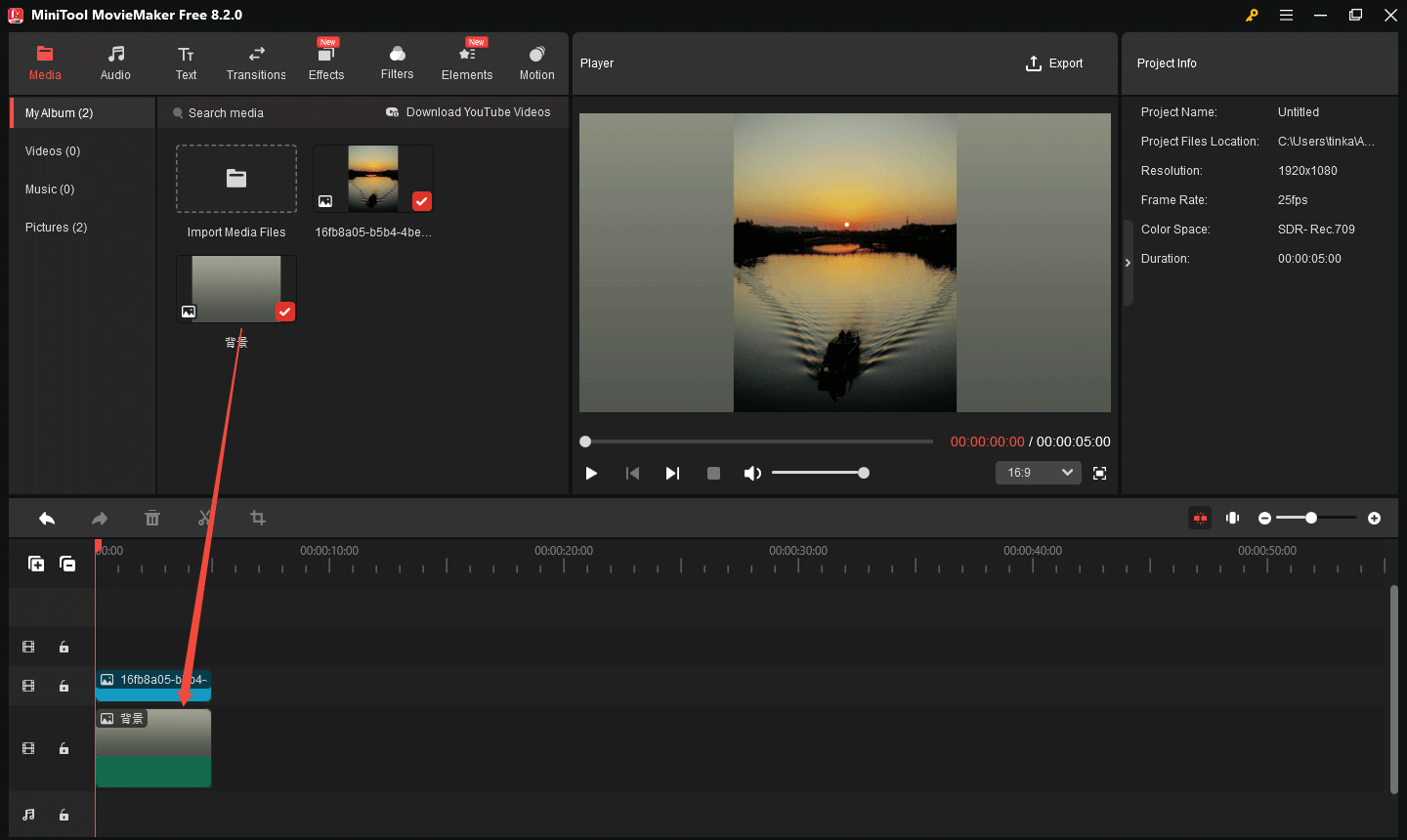Select the 背景 gradient thumbnail in the media library

pos(236,289)
